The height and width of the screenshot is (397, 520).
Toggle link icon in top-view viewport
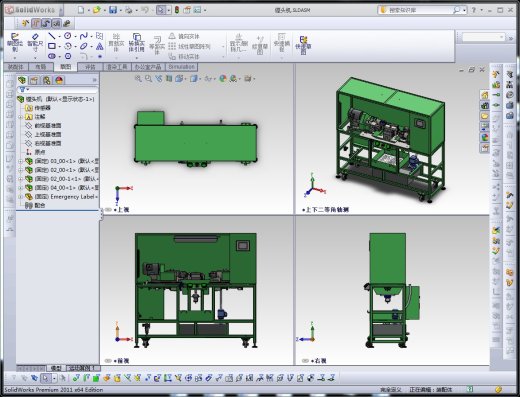point(108,210)
